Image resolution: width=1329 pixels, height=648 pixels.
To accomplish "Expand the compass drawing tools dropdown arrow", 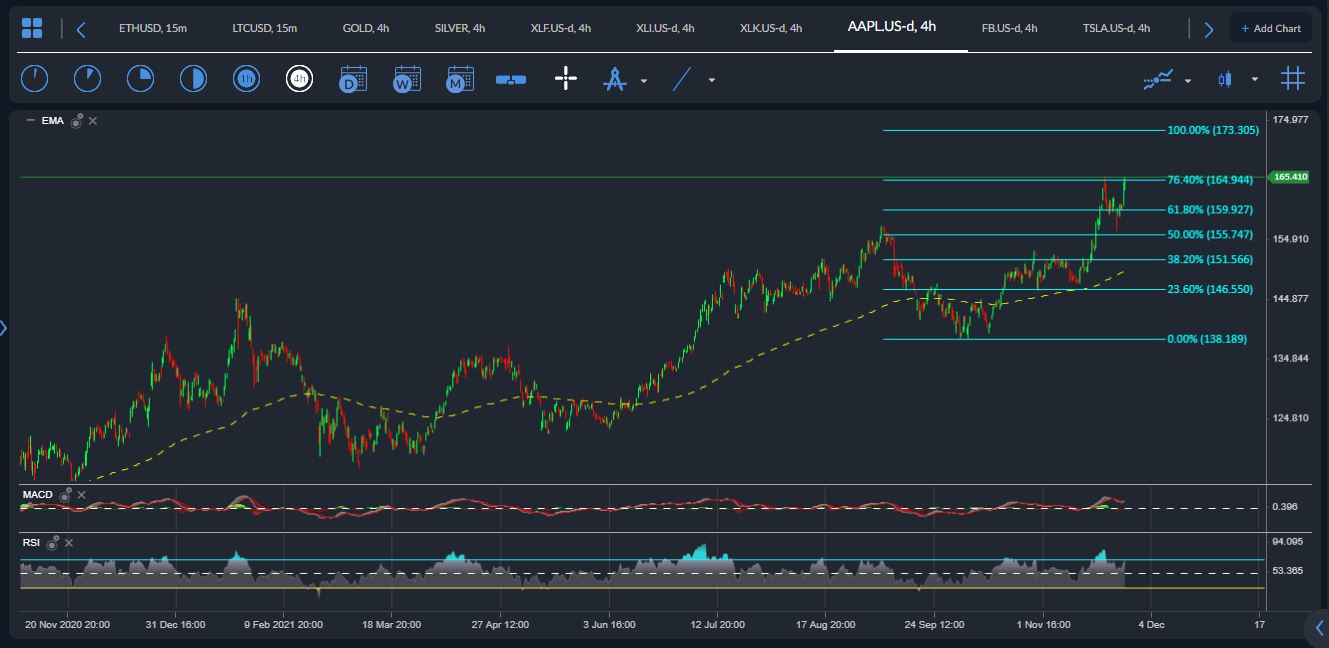I will 644,80.
